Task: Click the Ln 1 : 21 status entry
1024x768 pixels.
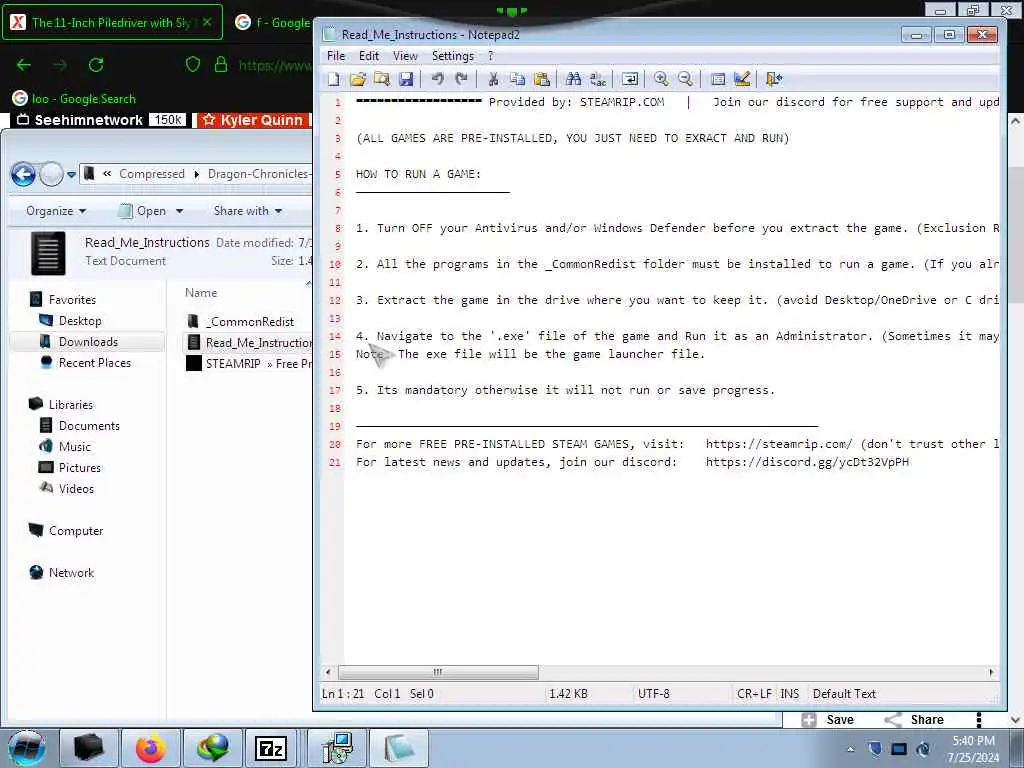Action: coord(343,694)
